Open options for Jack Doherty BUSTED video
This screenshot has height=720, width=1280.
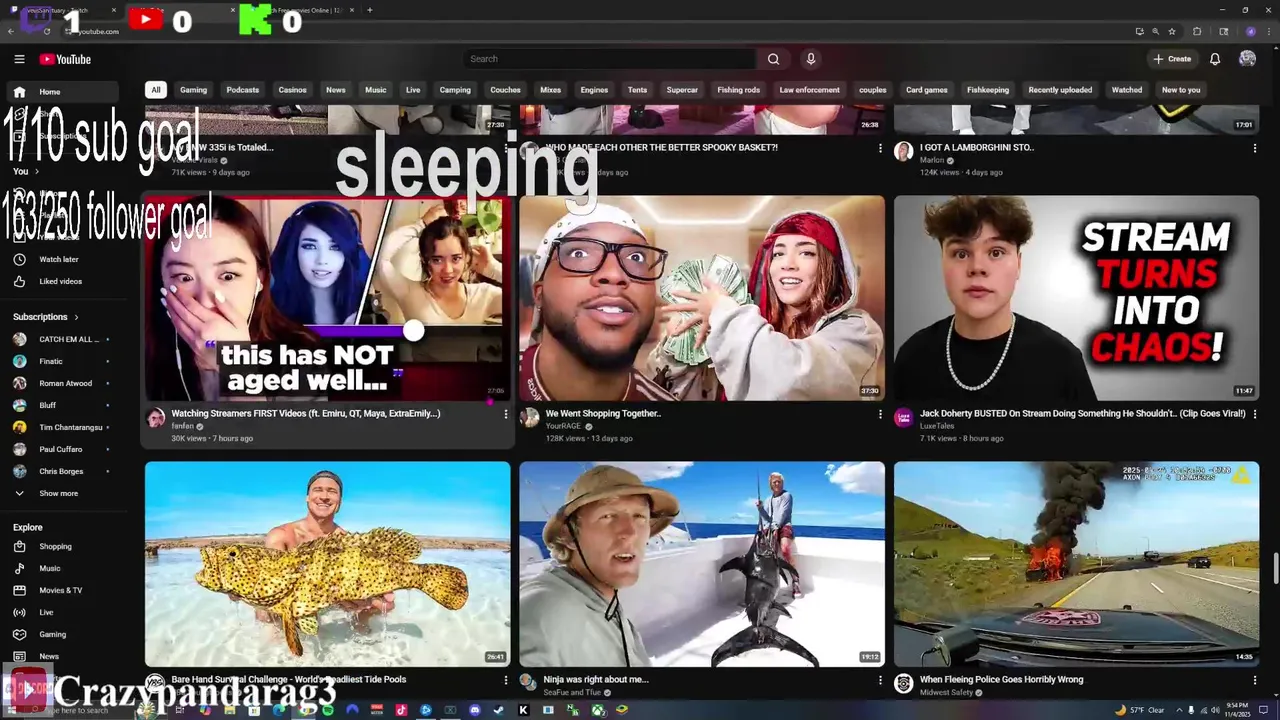coord(1254,414)
